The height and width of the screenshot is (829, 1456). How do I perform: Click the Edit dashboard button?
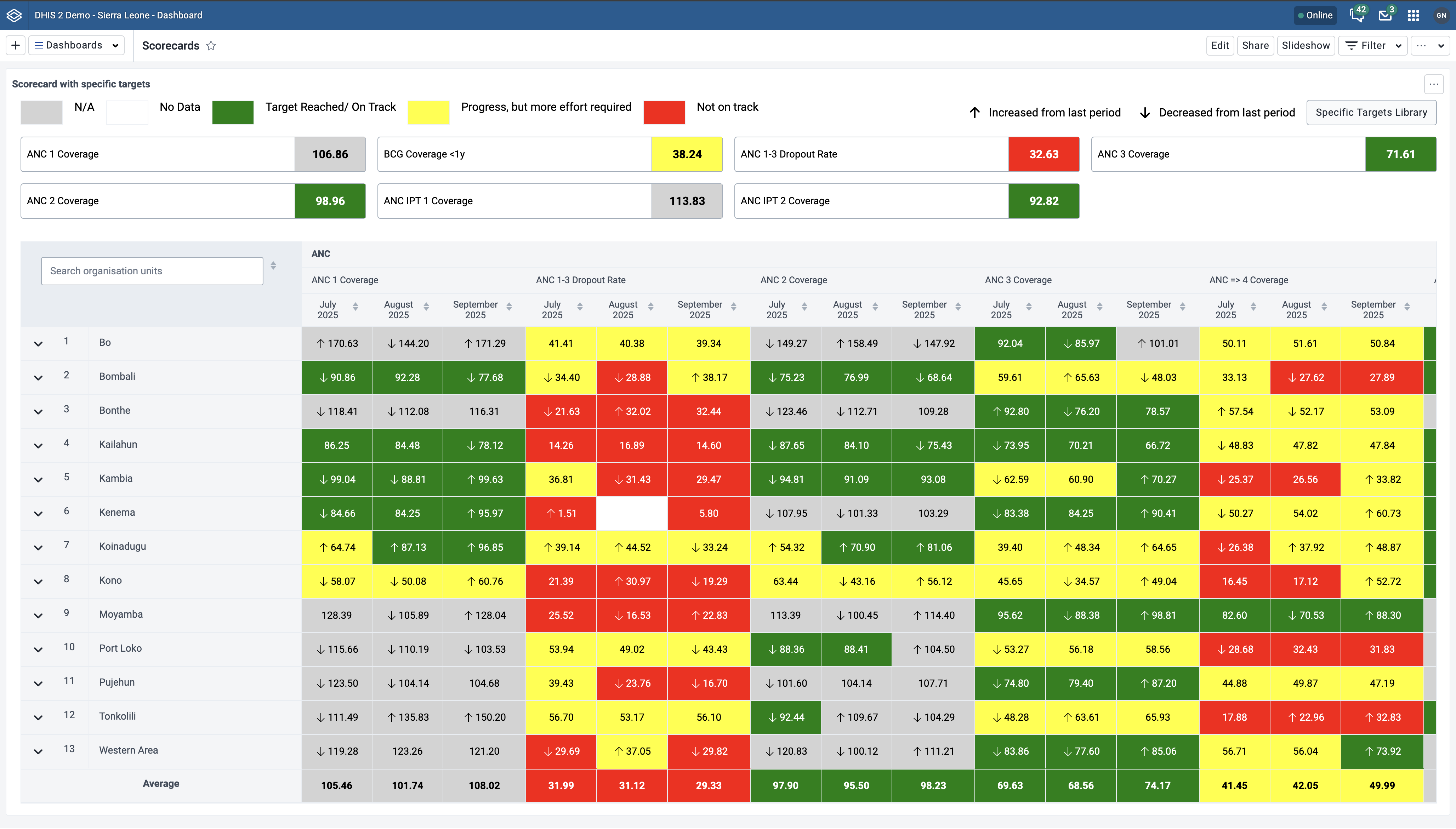click(1220, 46)
